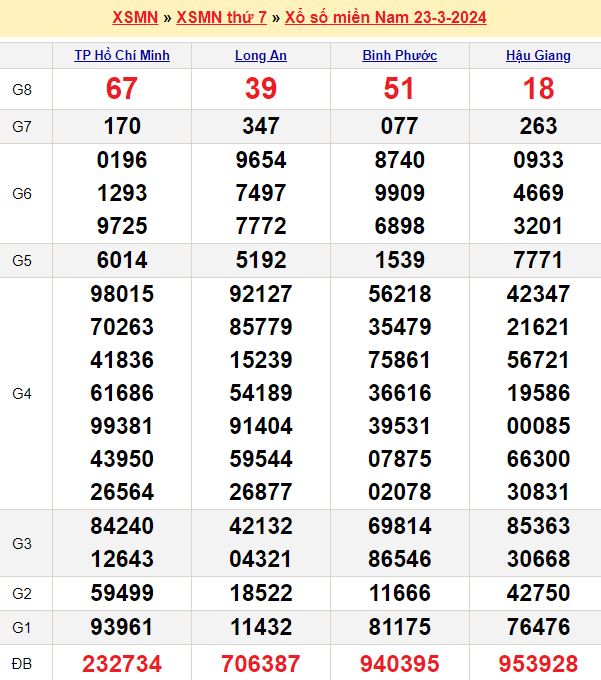Image resolution: width=601 pixels, height=680 pixels.
Task: Select the Long An province link
Action: pos(260,55)
